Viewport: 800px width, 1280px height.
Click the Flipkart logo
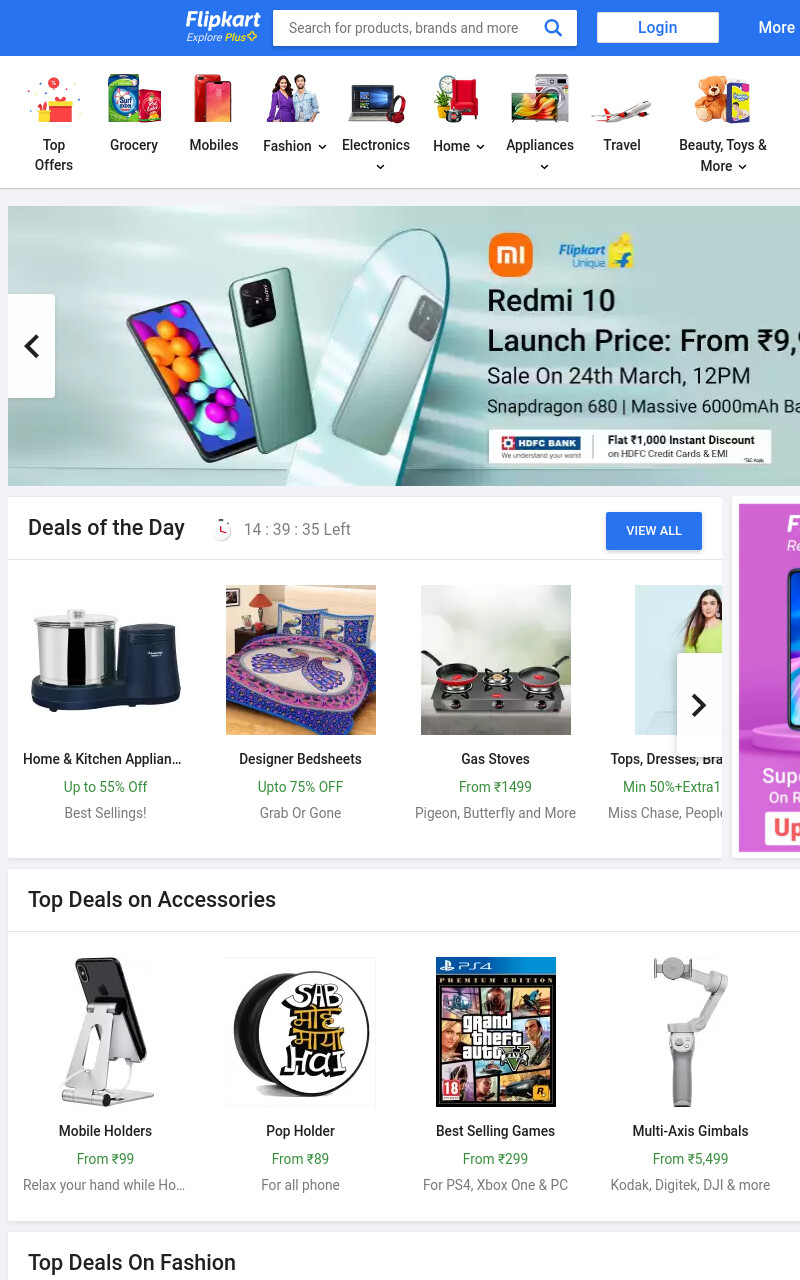point(222,27)
